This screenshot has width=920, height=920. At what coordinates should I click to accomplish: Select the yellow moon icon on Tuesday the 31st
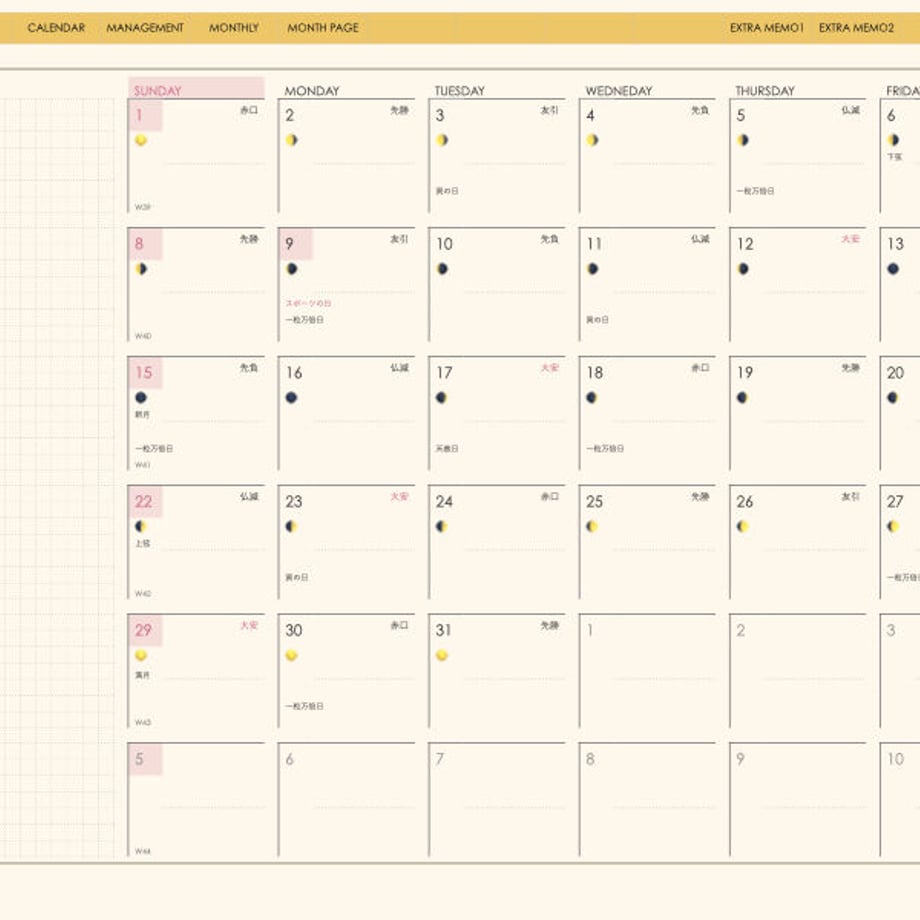tap(442, 655)
